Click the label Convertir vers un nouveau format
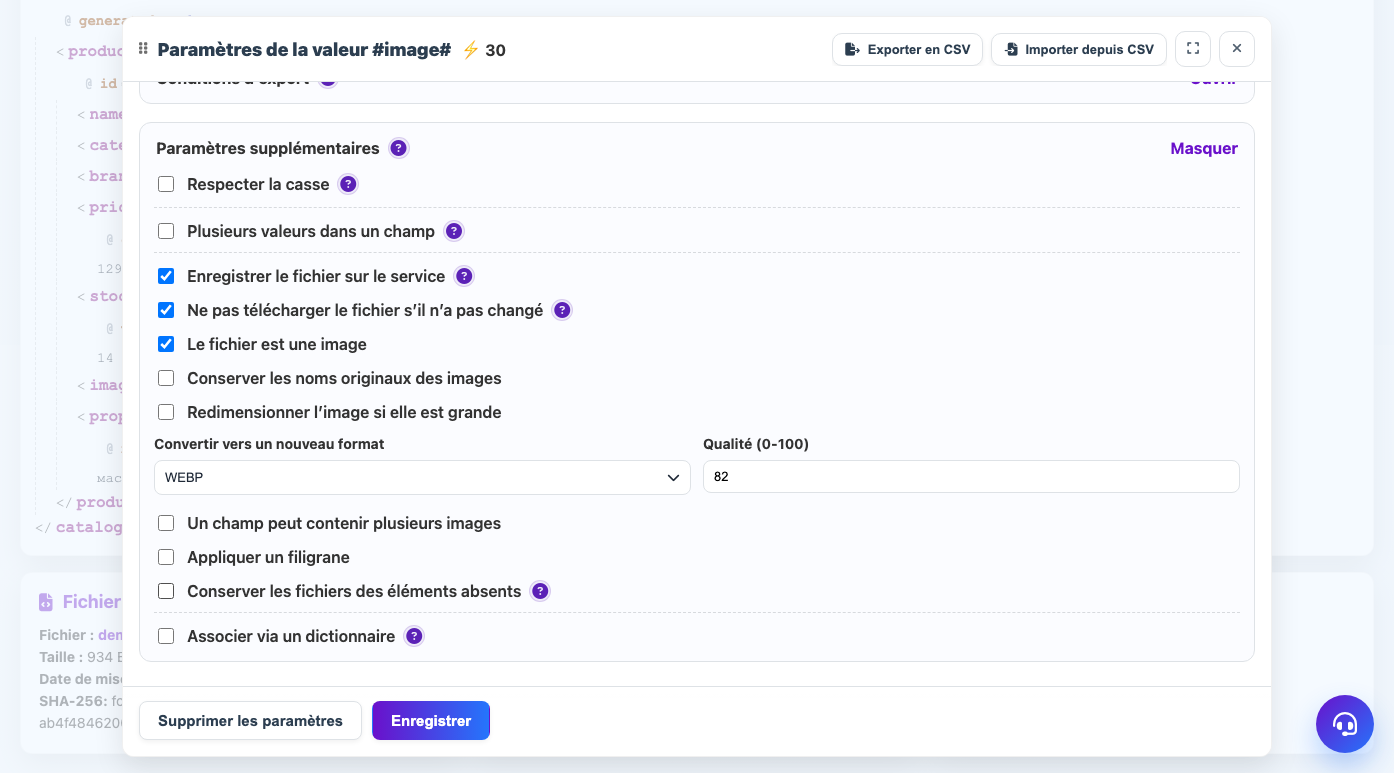 tap(269, 444)
